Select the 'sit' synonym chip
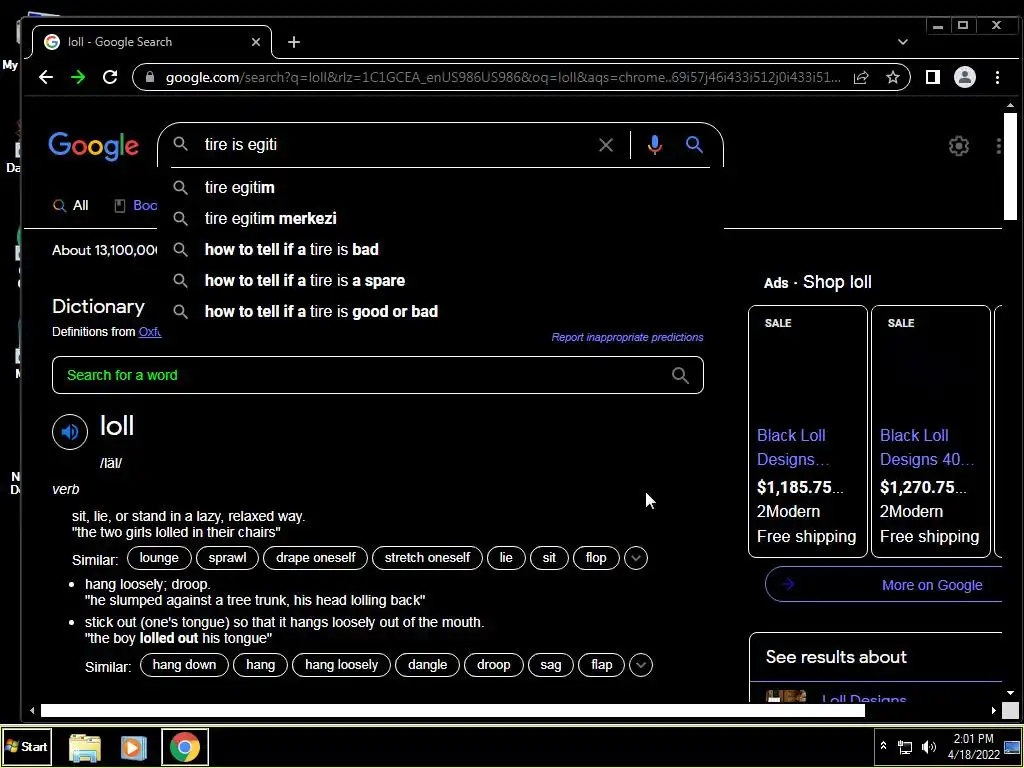This screenshot has height=768, width=1024. click(549, 558)
